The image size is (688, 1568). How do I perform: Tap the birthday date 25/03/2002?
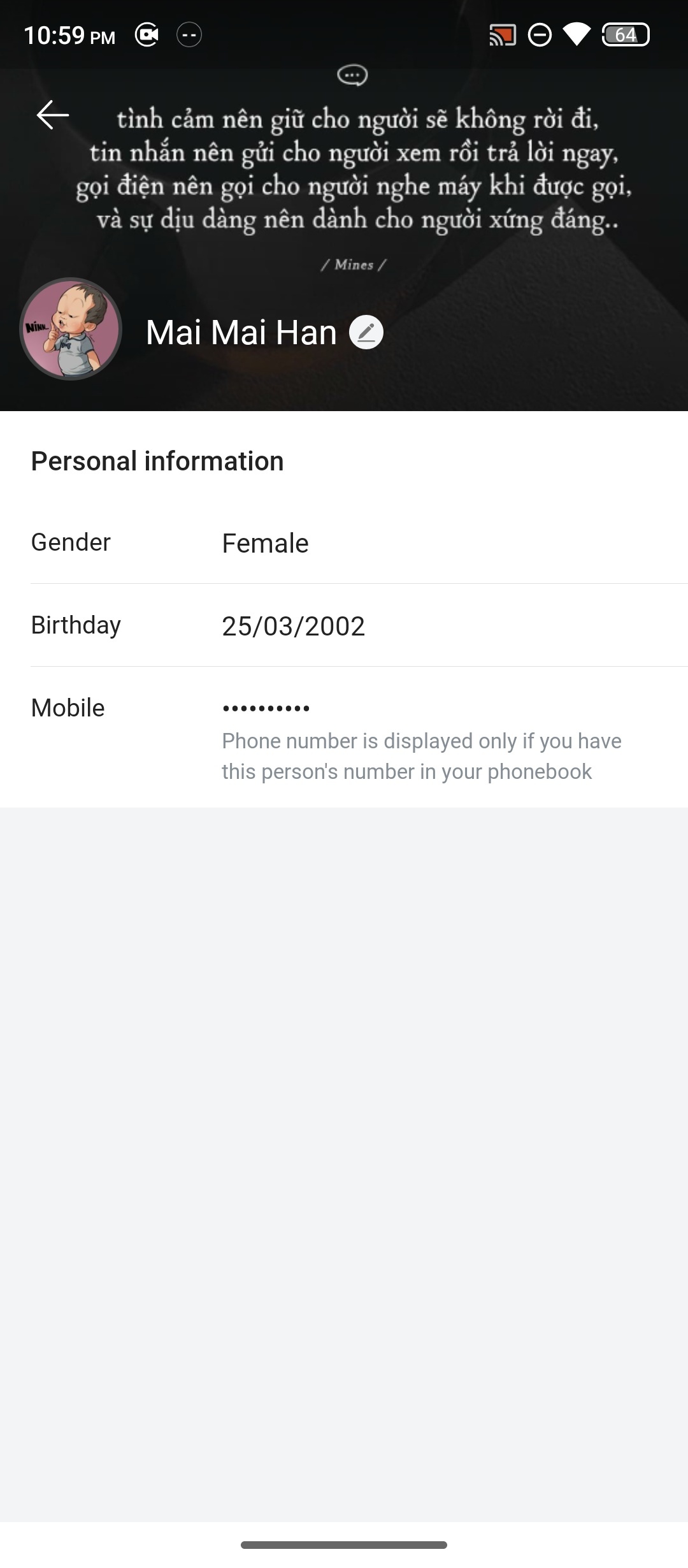pyautogui.click(x=293, y=626)
